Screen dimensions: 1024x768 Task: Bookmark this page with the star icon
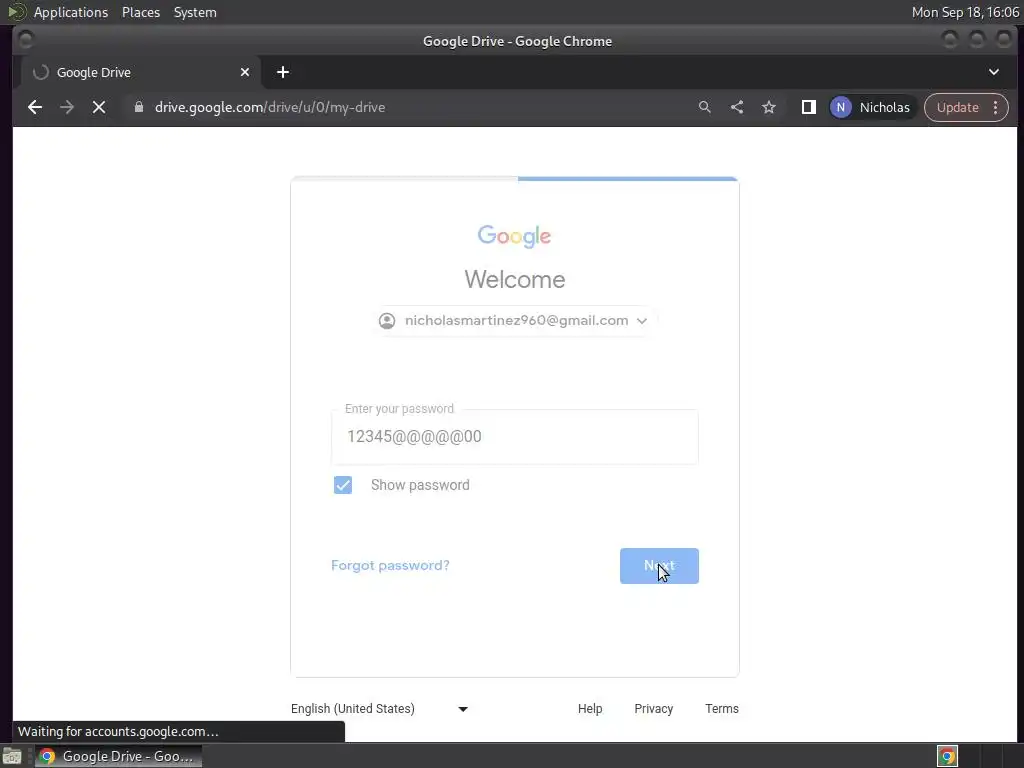pos(769,107)
